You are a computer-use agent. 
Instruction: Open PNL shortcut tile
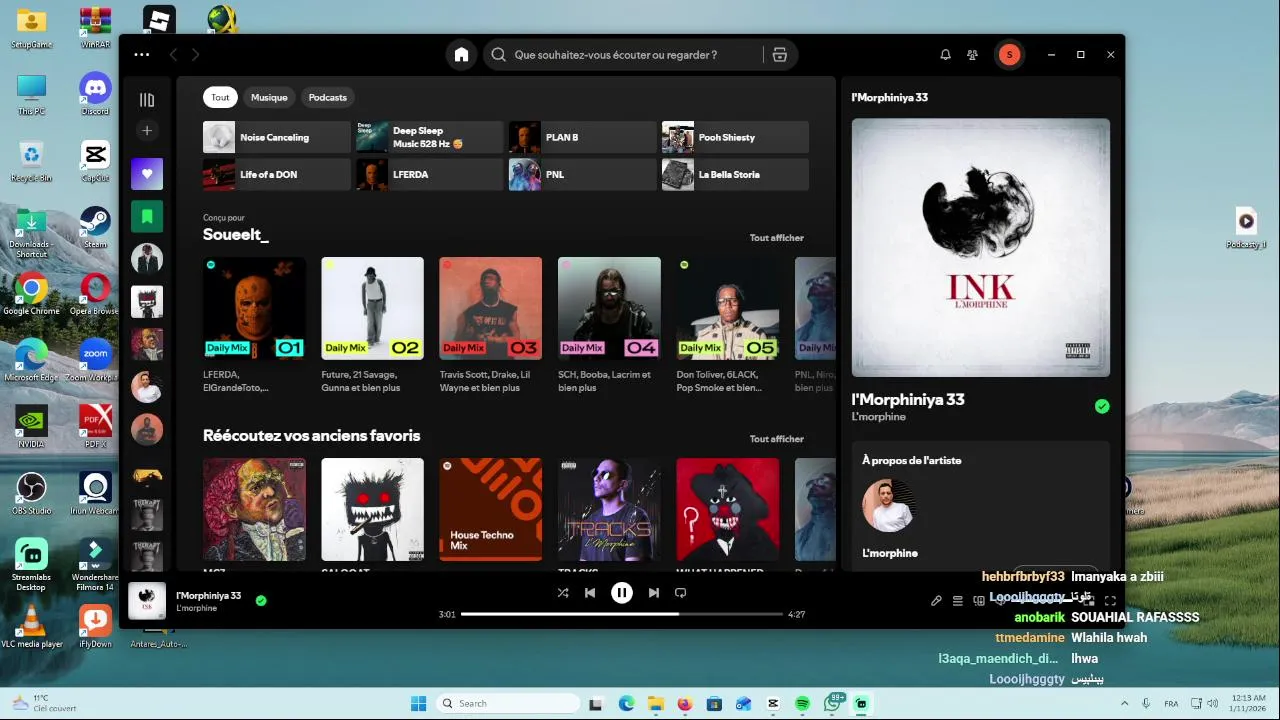pyautogui.click(x=582, y=174)
